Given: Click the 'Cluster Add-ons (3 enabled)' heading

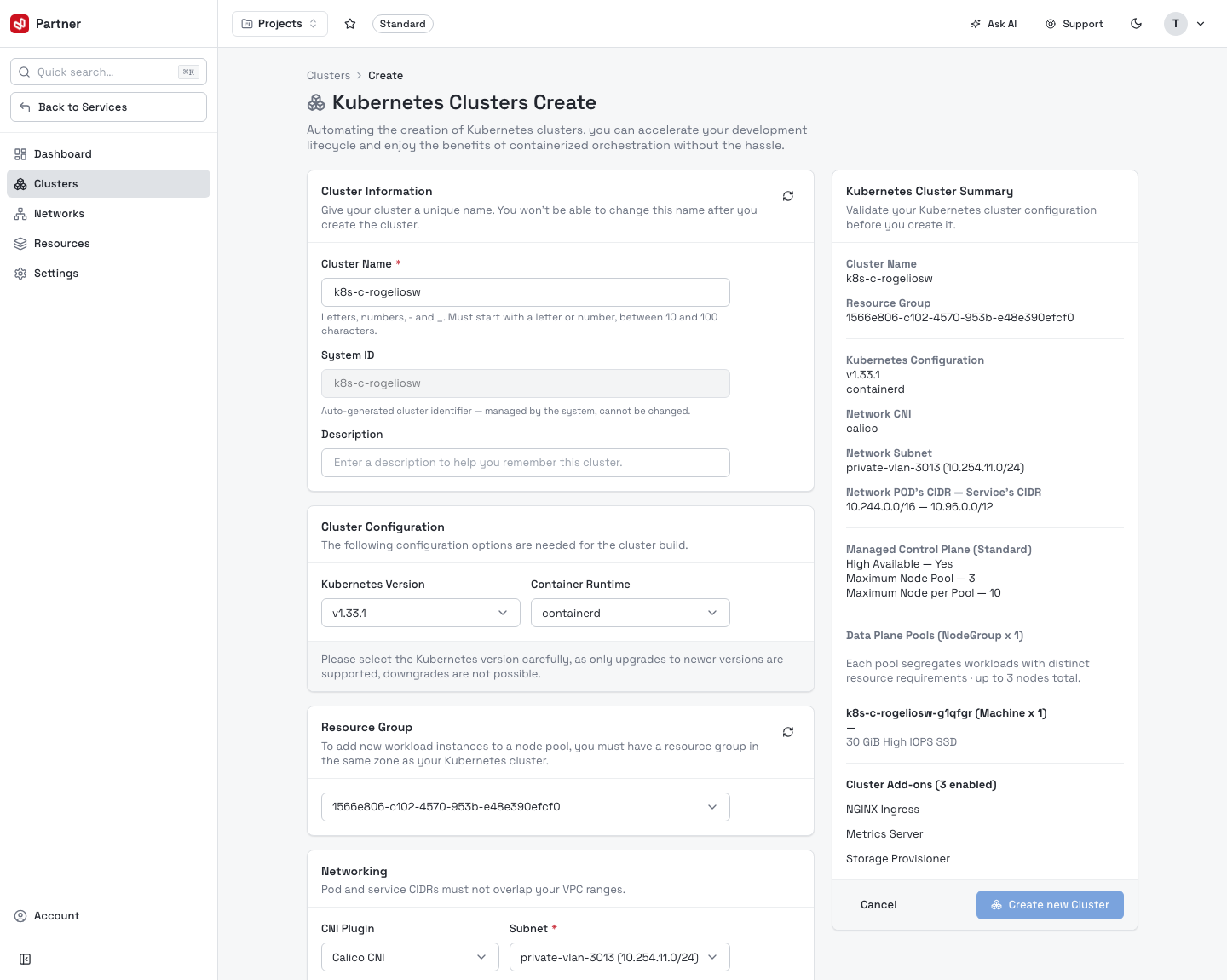Looking at the screenshot, I should click(x=921, y=785).
